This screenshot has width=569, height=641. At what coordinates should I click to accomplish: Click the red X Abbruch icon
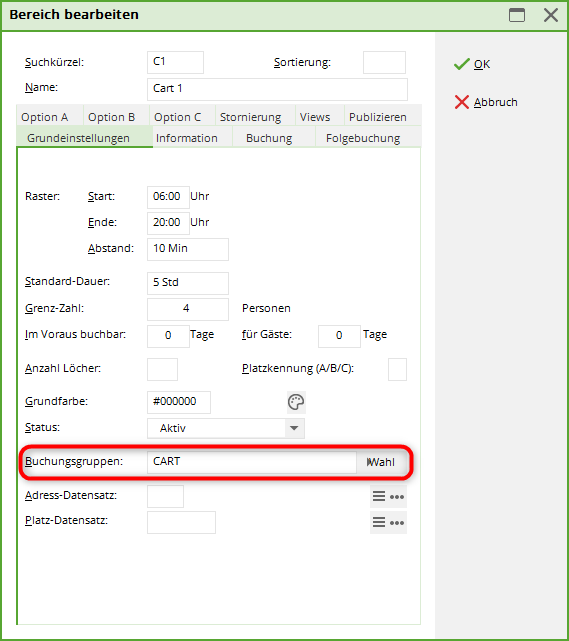point(461,102)
